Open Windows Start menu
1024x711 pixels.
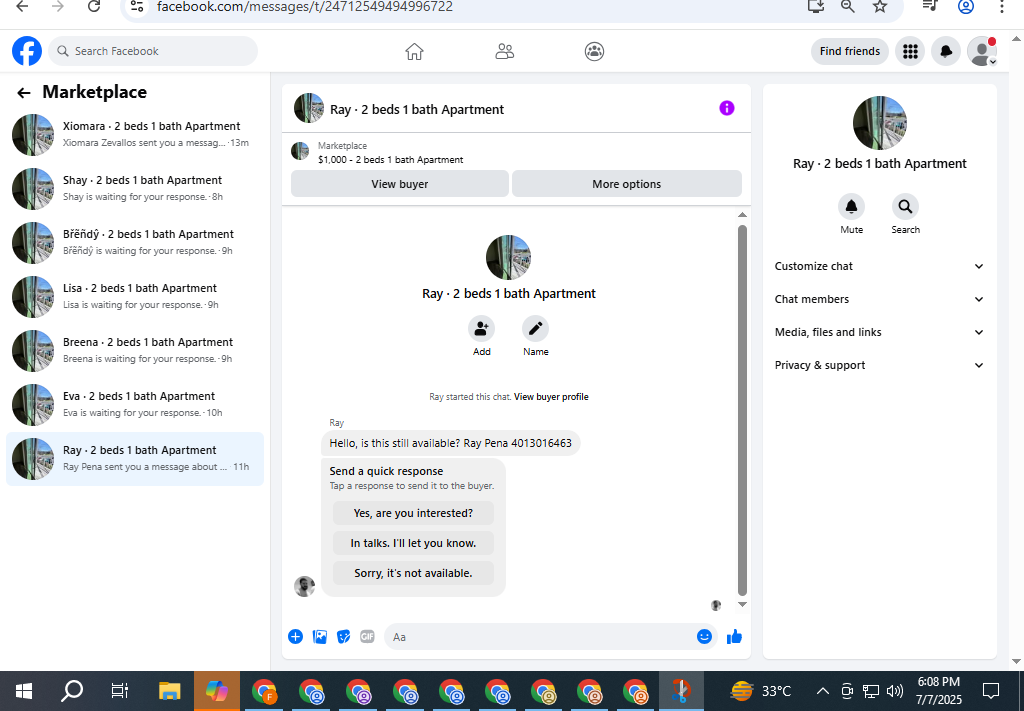pos(24,691)
